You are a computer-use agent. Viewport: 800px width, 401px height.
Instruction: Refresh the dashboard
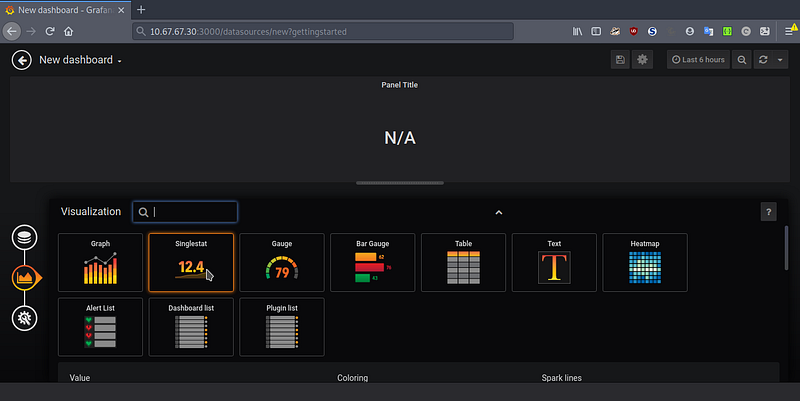click(763, 60)
